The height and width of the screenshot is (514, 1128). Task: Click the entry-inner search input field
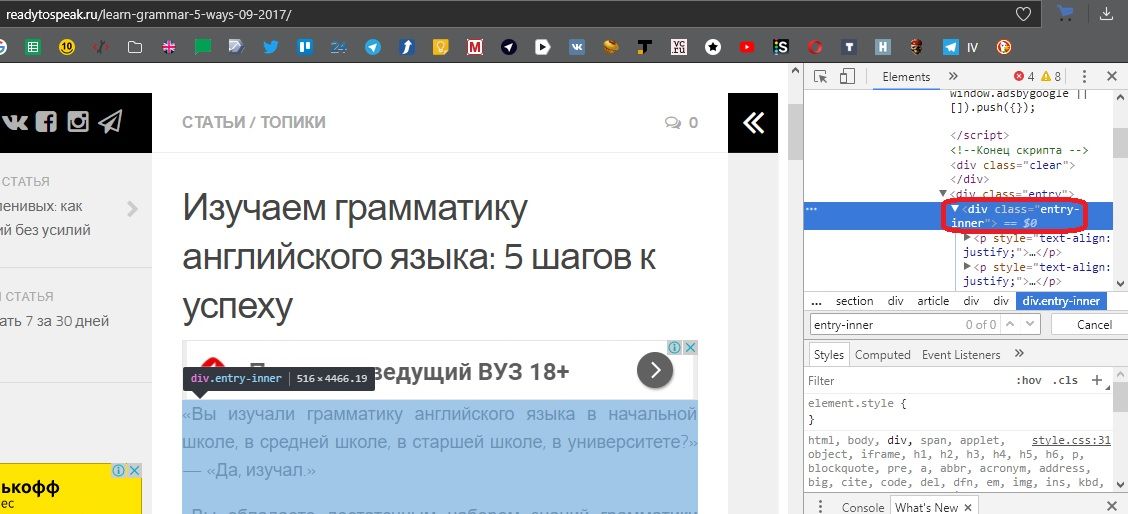pyautogui.click(x=885, y=325)
